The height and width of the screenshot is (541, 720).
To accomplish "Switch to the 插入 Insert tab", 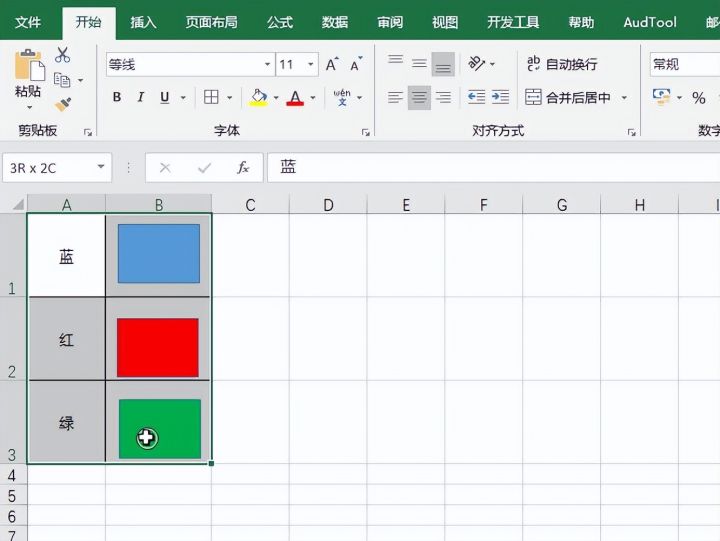I will click(x=143, y=22).
